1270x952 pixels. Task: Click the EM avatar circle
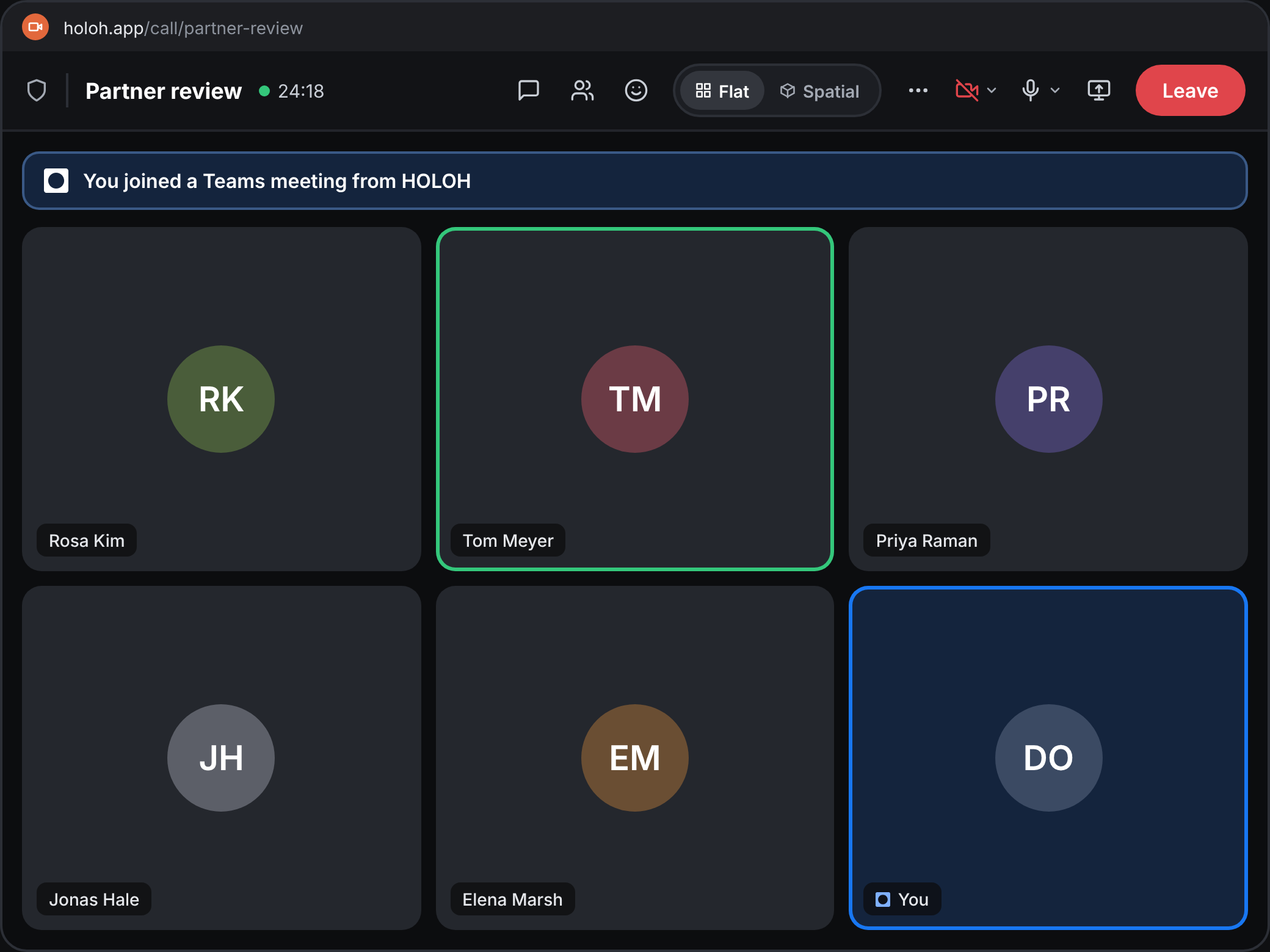(x=635, y=758)
